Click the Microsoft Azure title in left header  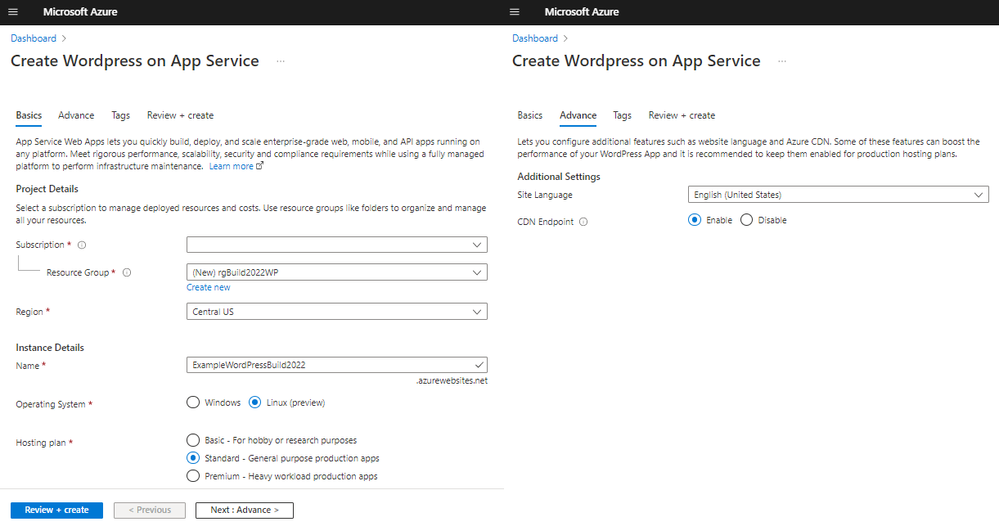coord(80,11)
